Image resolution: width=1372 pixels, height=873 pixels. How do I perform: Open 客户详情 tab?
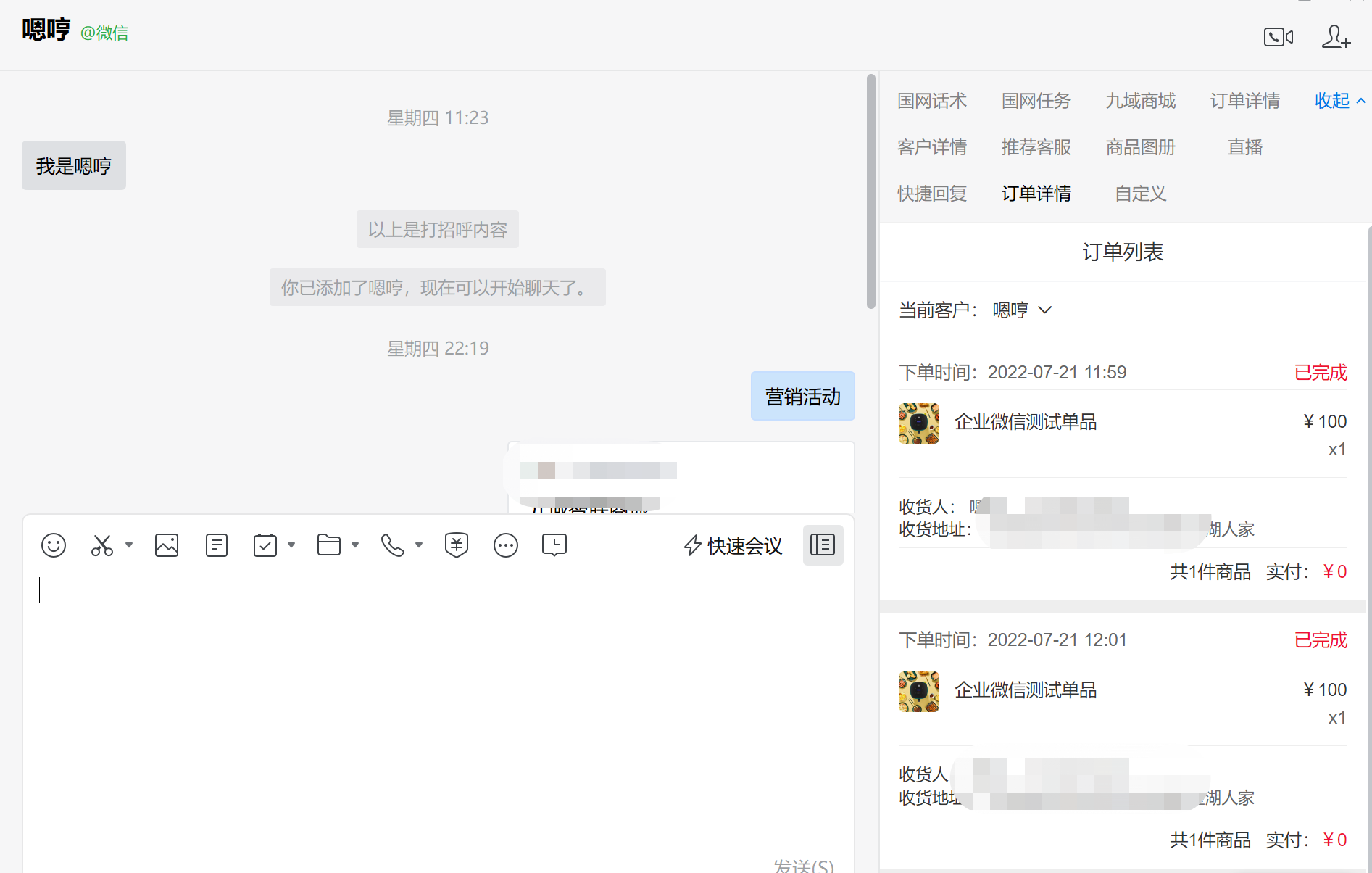[932, 147]
